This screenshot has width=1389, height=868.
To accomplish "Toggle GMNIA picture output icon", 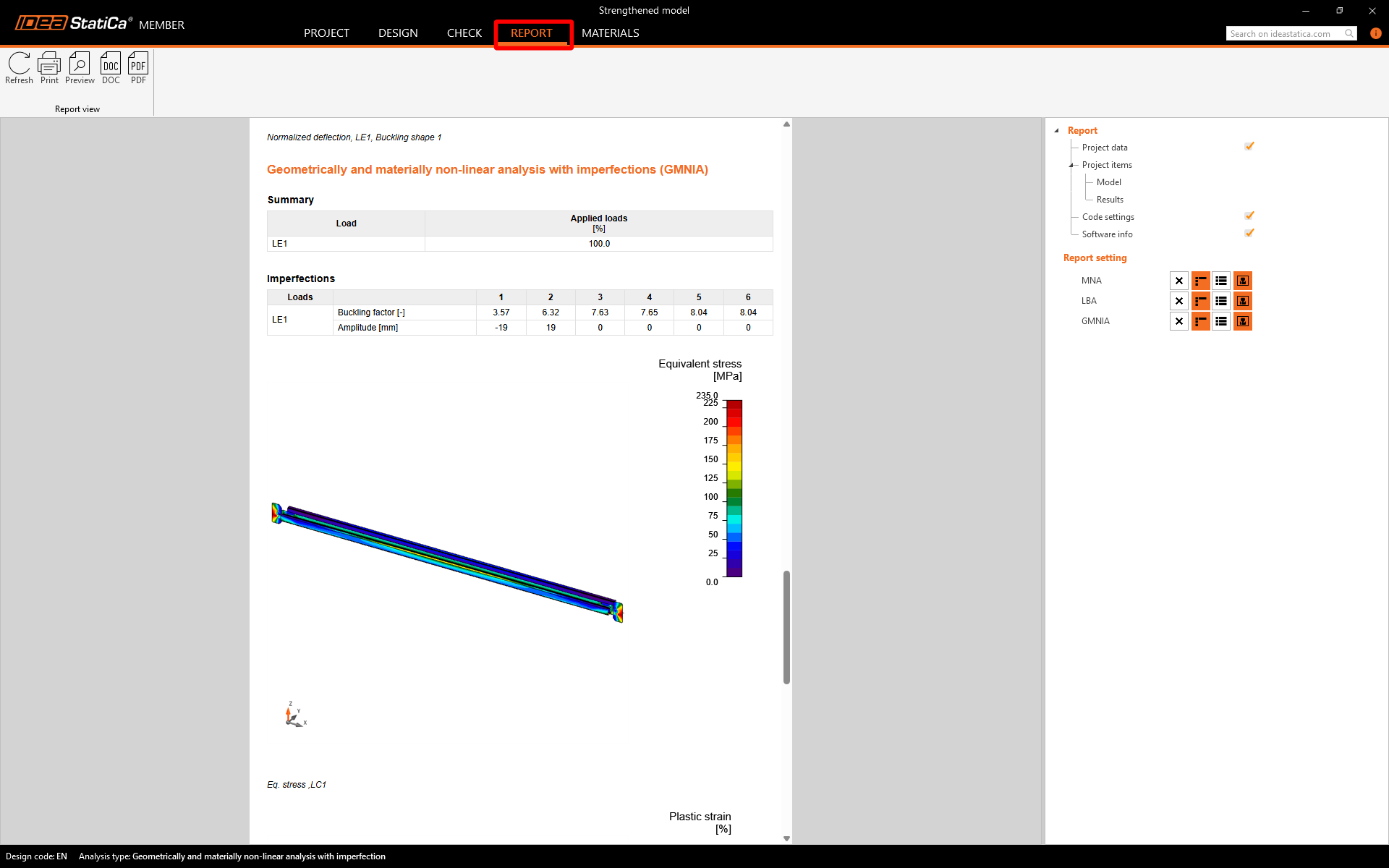I will (x=1243, y=321).
